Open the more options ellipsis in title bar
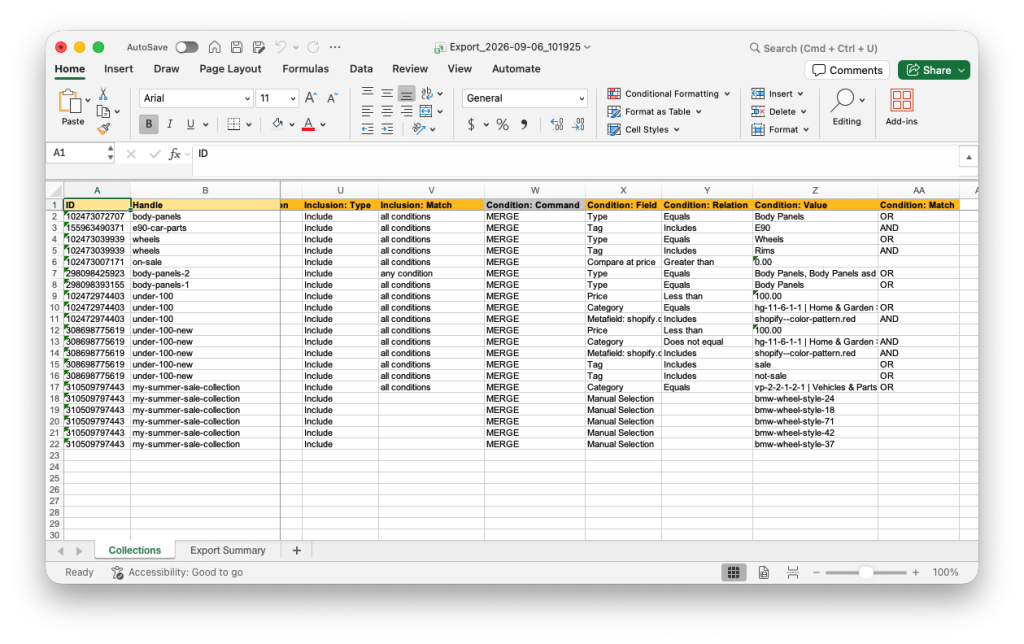 [335, 47]
